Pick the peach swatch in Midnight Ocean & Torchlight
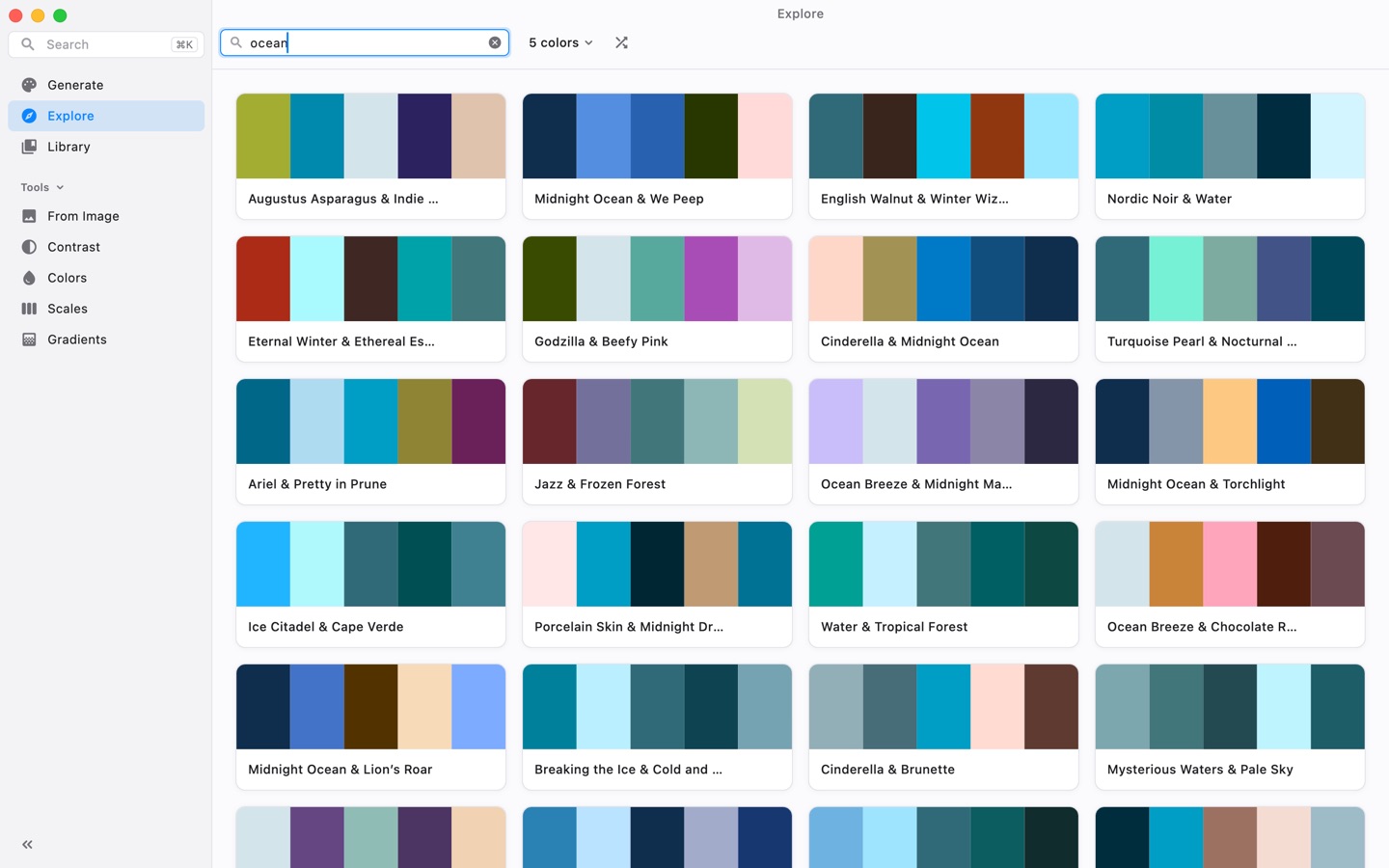The height and width of the screenshot is (868, 1389). coord(1230,421)
